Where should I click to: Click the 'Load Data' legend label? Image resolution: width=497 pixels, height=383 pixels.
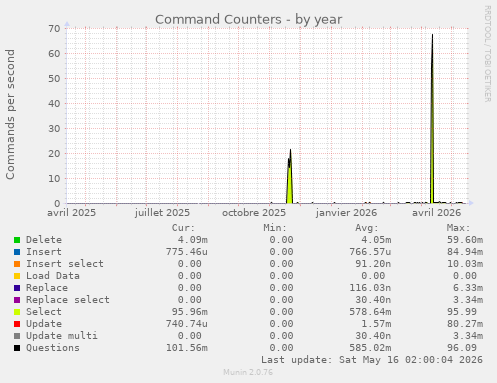point(53,276)
